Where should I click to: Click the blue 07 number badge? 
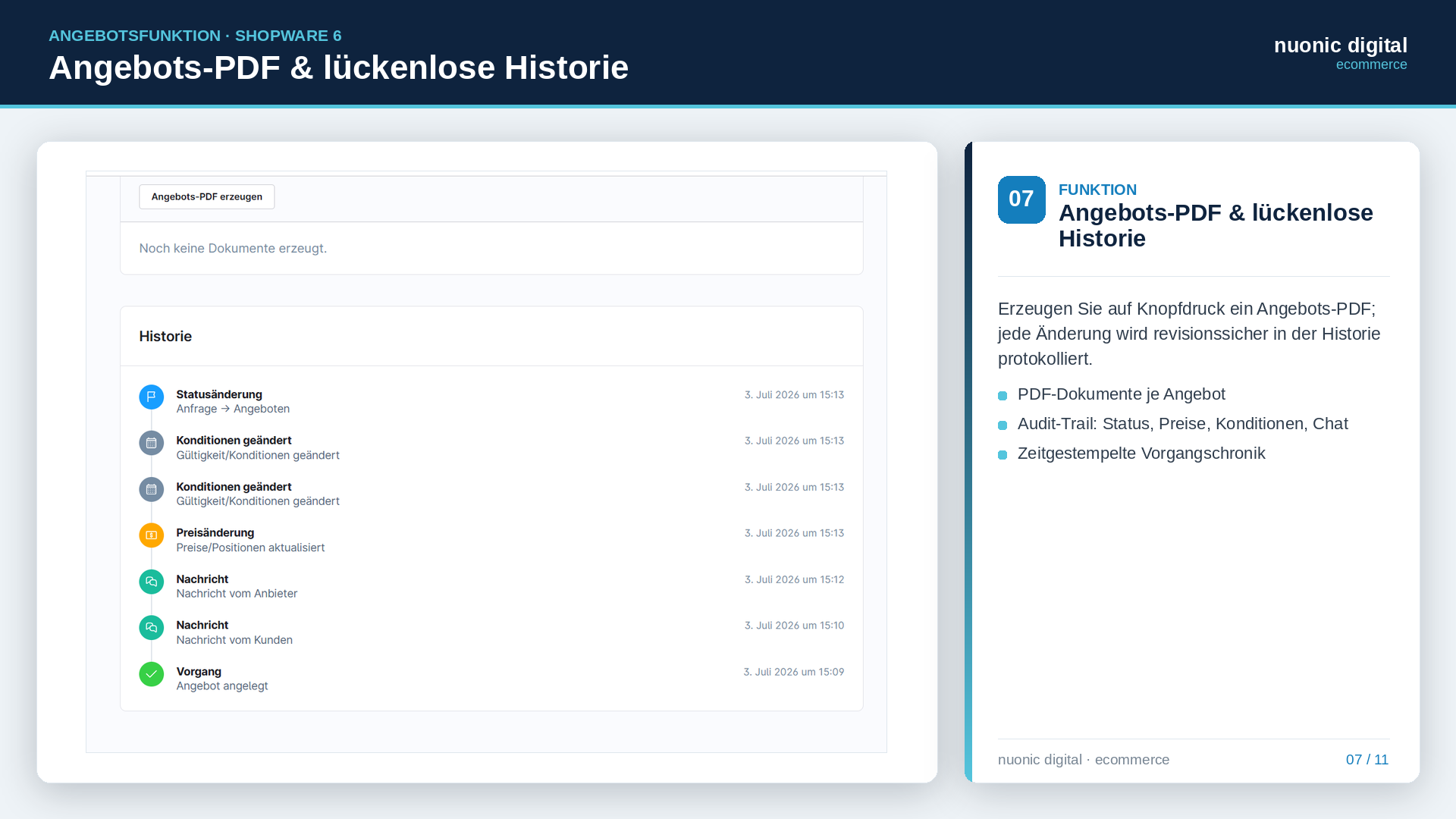(1021, 199)
